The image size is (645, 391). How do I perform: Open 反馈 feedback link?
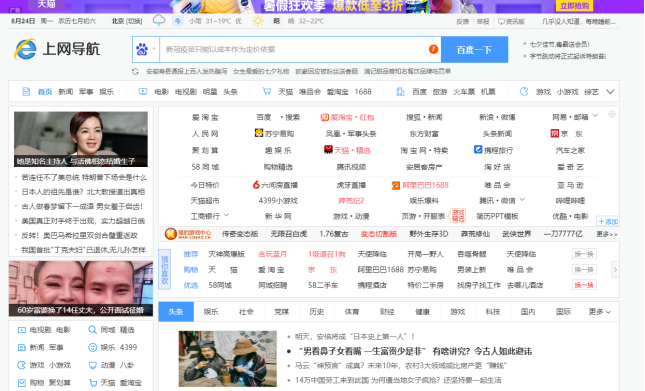click(x=462, y=21)
